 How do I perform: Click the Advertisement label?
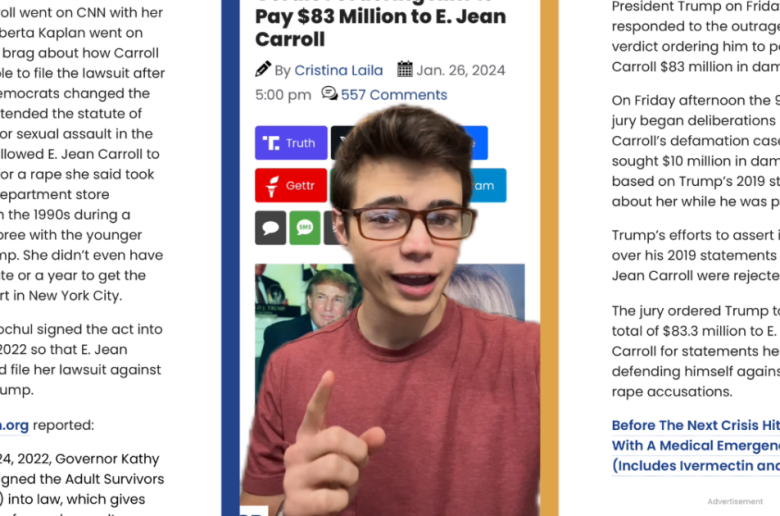pos(735,502)
